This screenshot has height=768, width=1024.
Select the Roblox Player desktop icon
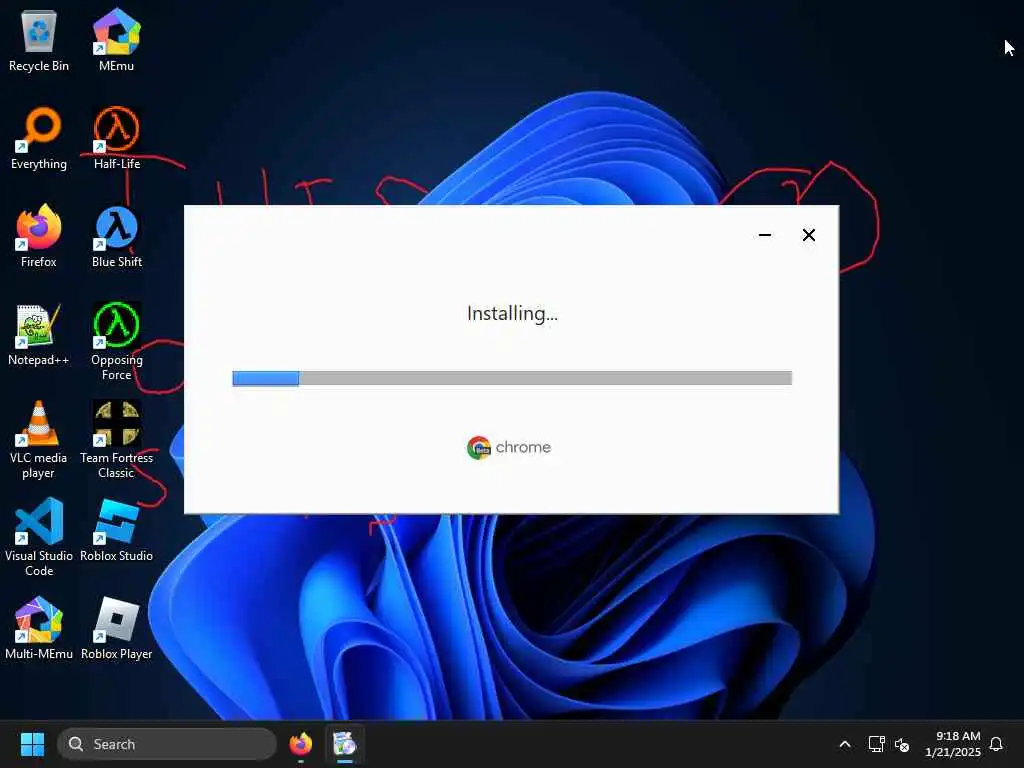116,628
